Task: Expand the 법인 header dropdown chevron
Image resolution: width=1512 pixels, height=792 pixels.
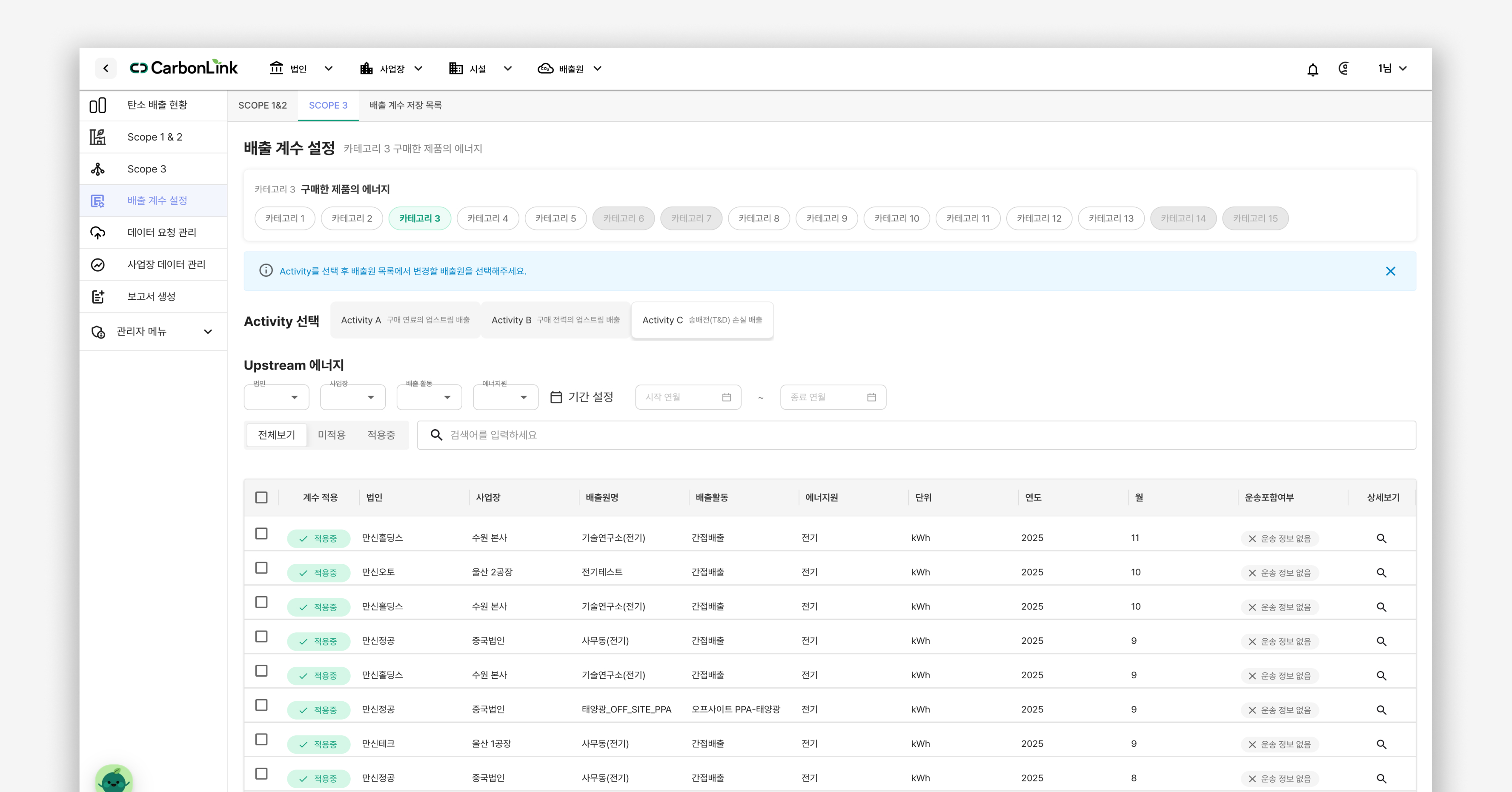Action: 329,69
